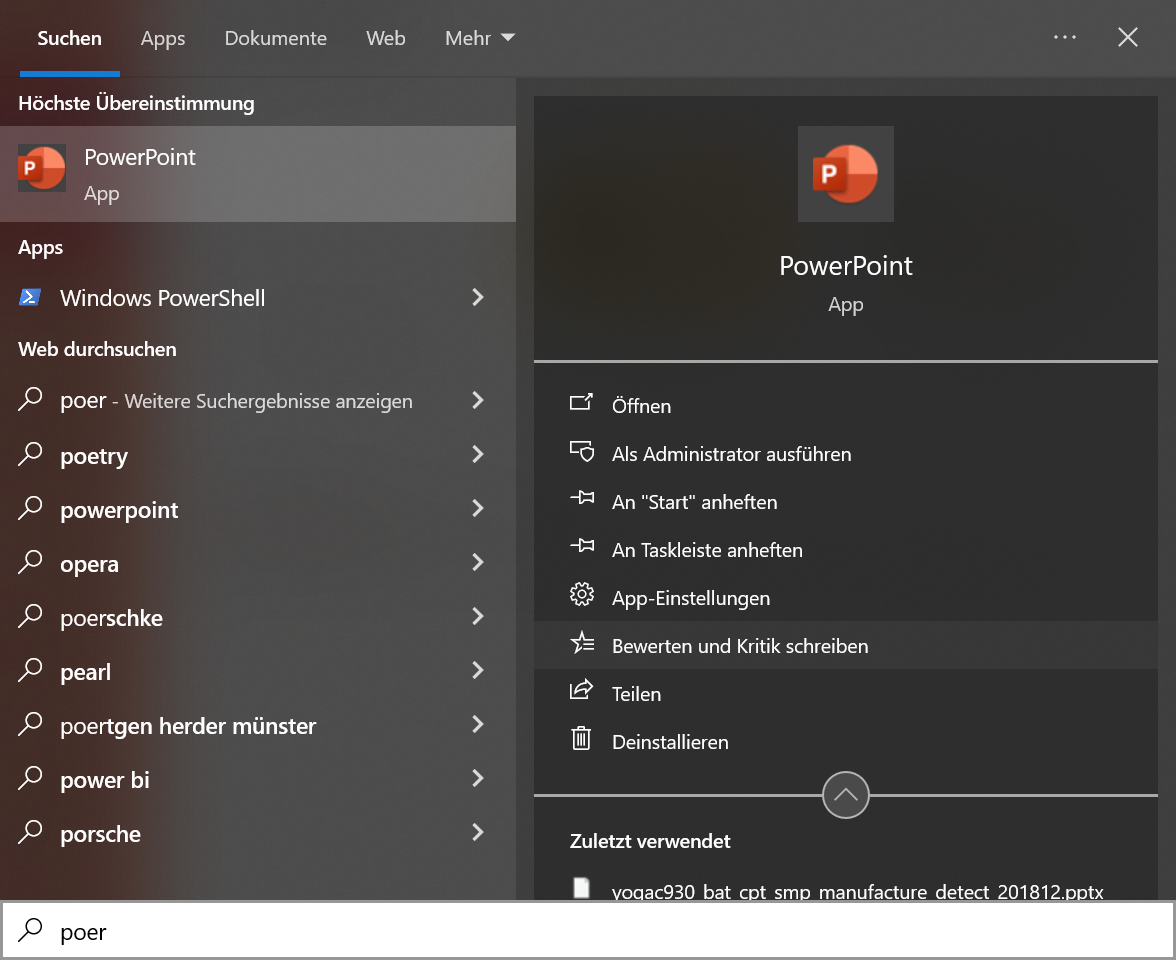
Task: Choose An "Start" anheften
Action: tap(845, 501)
